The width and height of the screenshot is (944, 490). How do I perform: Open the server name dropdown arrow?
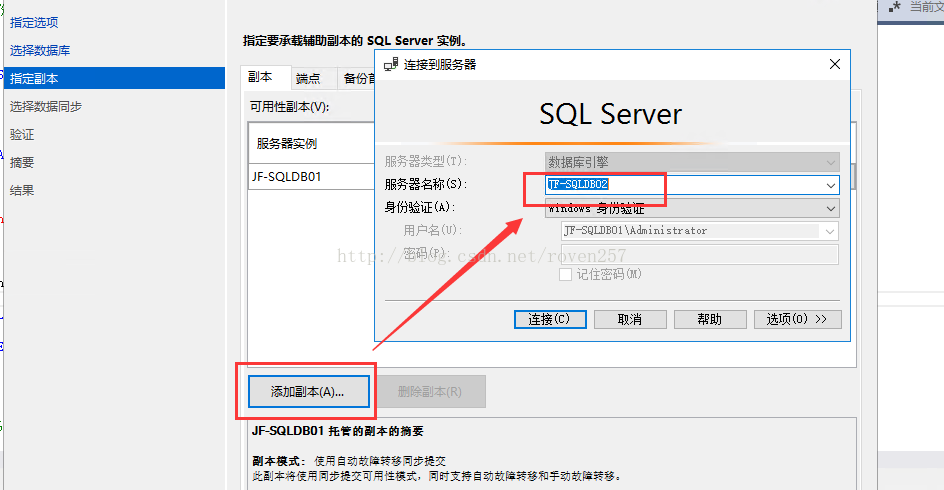pos(831,185)
